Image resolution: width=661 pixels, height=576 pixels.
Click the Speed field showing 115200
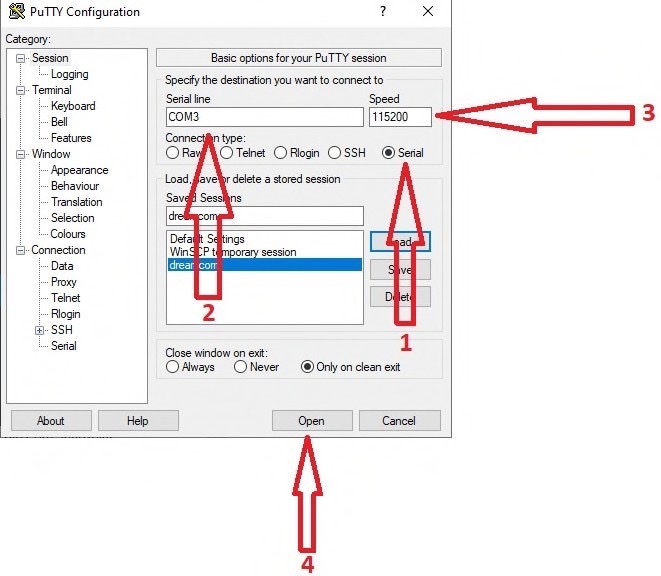pyautogui.click(x=400, y=117)
